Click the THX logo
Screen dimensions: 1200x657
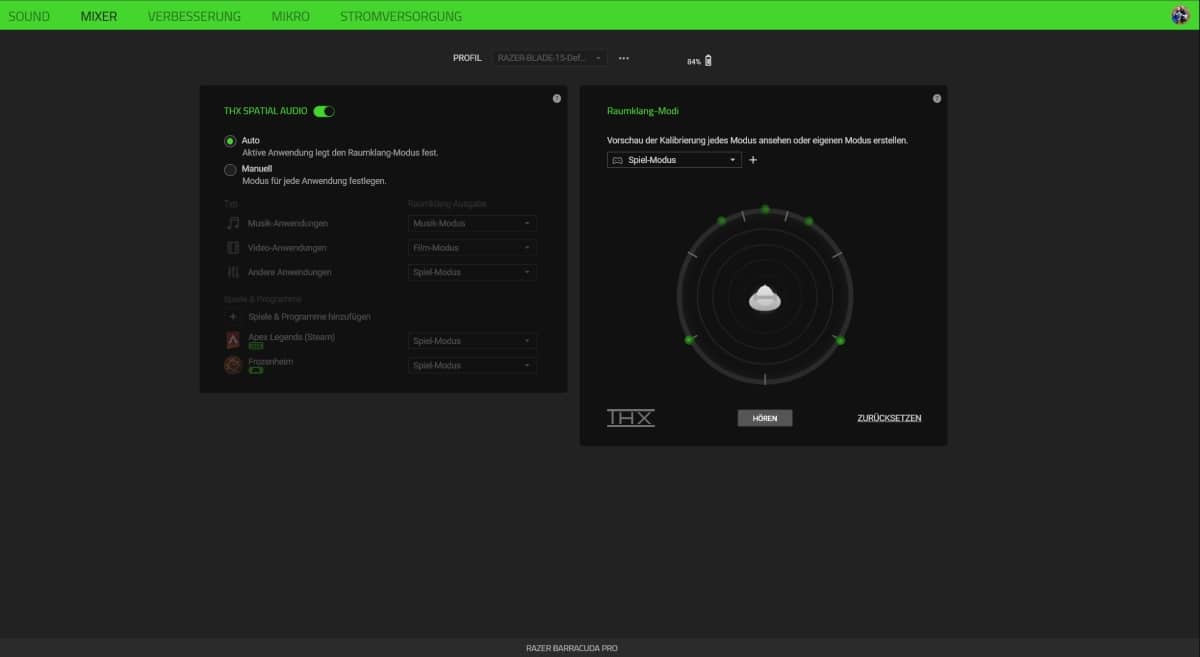(x=630, y=418)
